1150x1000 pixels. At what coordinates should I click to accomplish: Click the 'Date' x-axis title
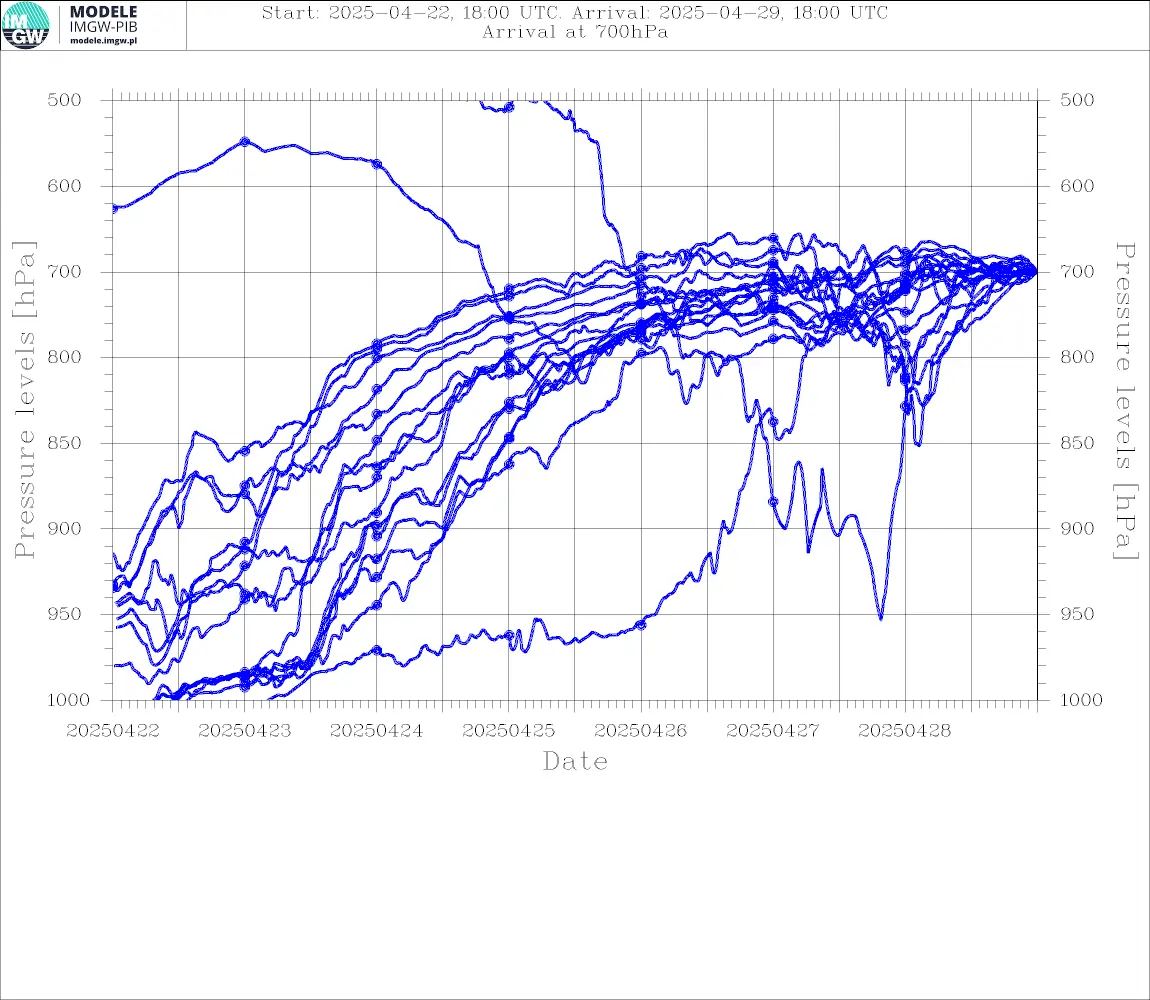click(576, 761)
